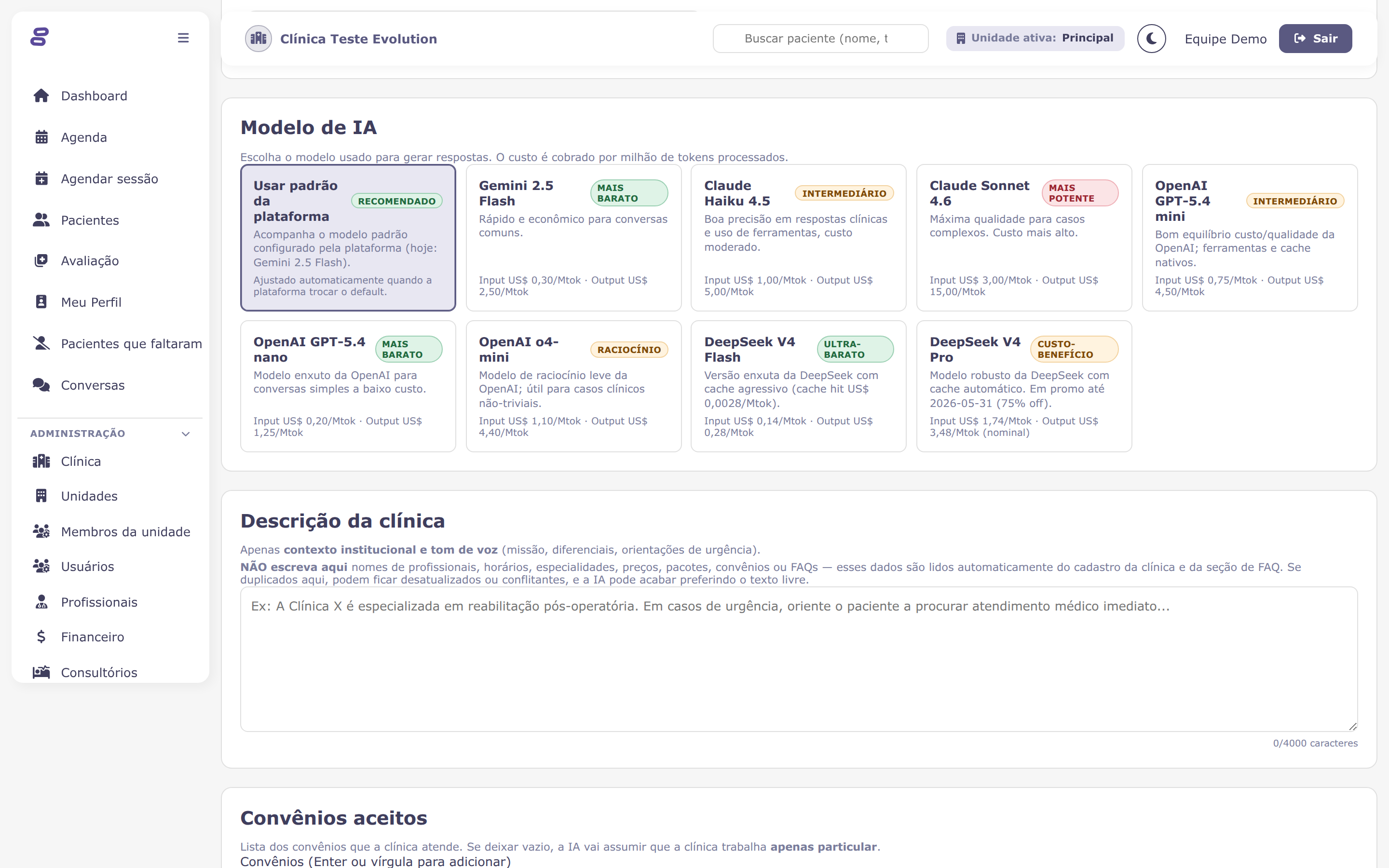Click the Convênios aceitos heading
The image size is (1389, 868).
tap(333, 817)
